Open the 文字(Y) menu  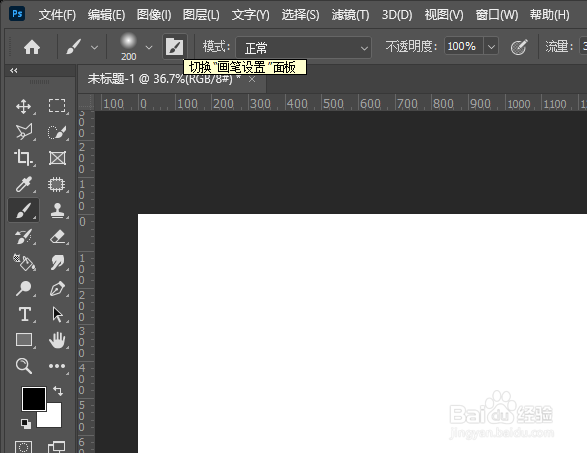point(250,15)
